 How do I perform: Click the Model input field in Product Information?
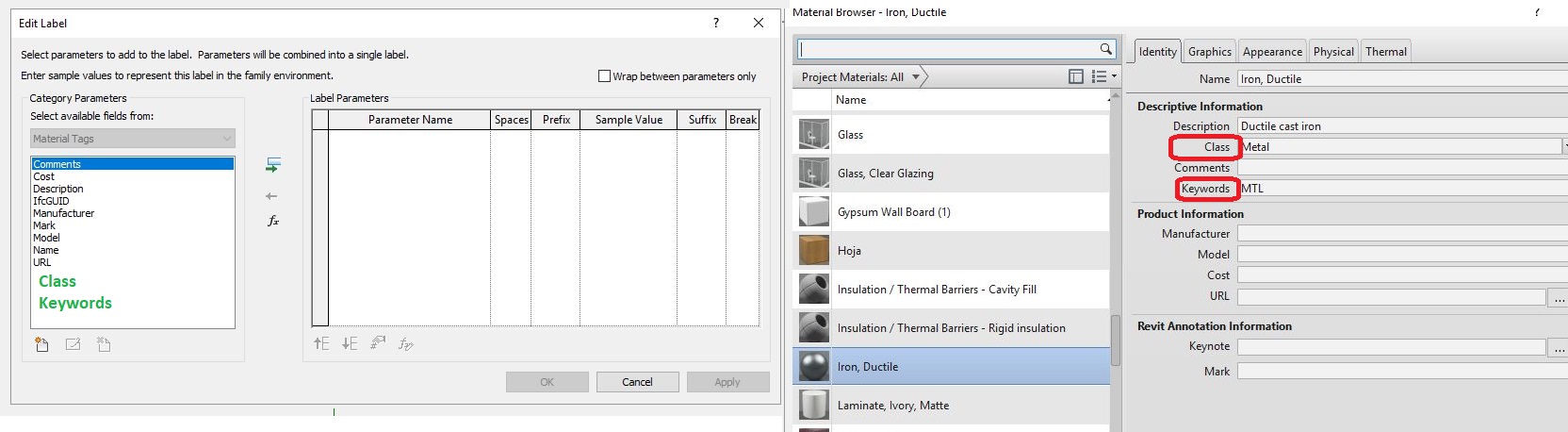pos(1402,254)
